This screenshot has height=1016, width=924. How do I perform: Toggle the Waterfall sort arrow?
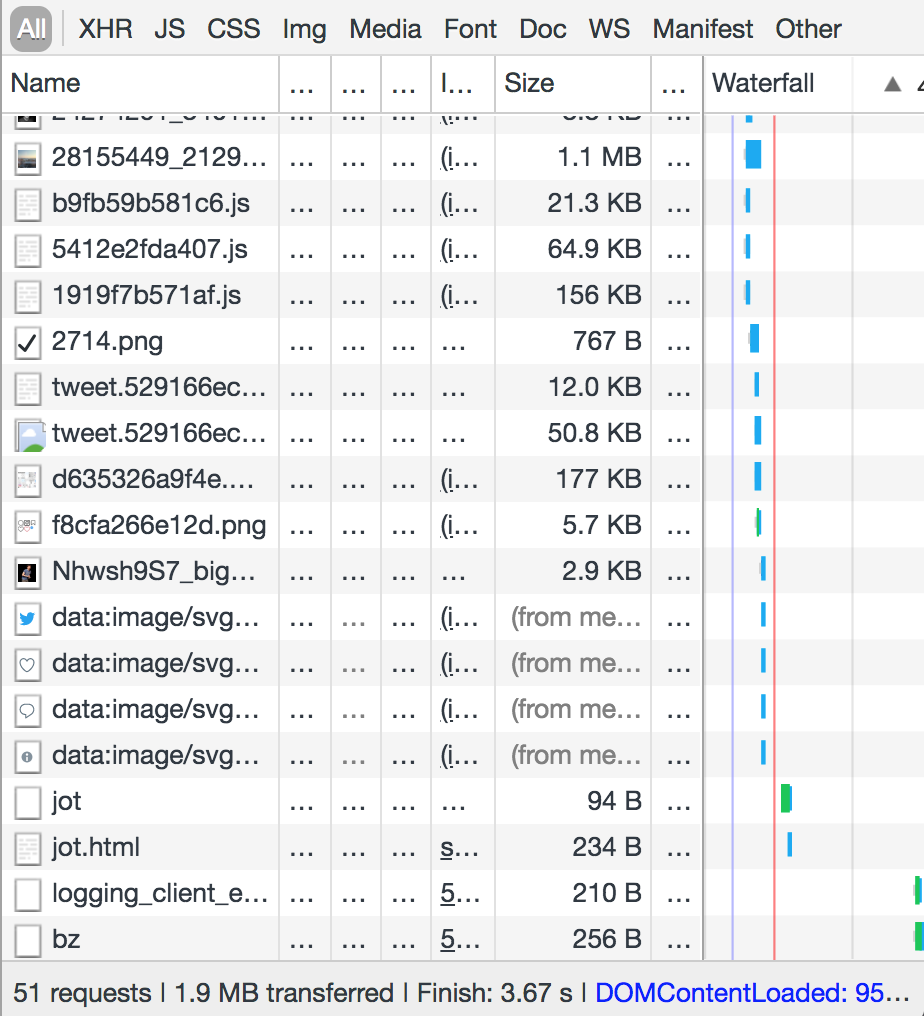coord(893,84)
